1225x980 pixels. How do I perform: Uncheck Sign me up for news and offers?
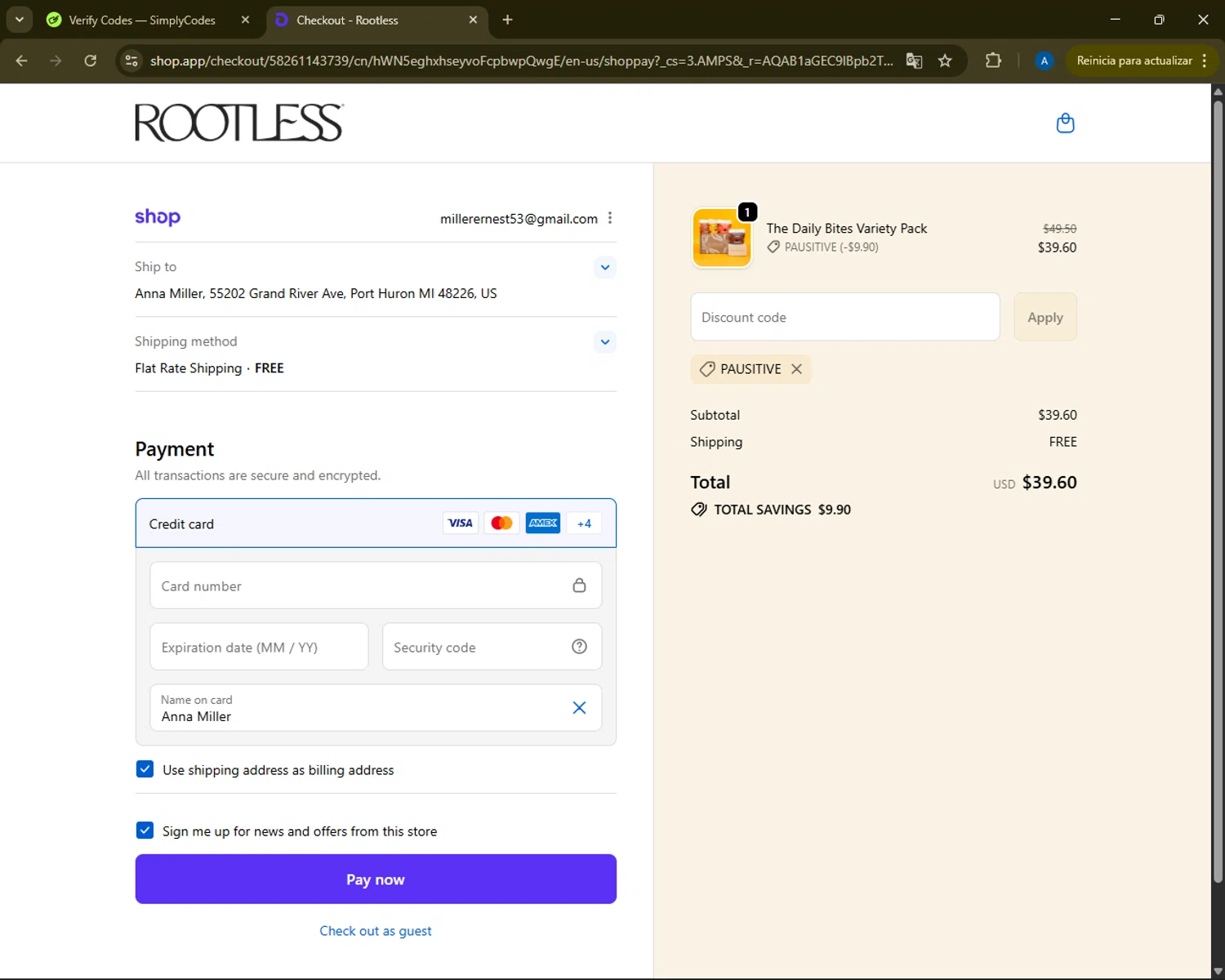pos(145,831)
